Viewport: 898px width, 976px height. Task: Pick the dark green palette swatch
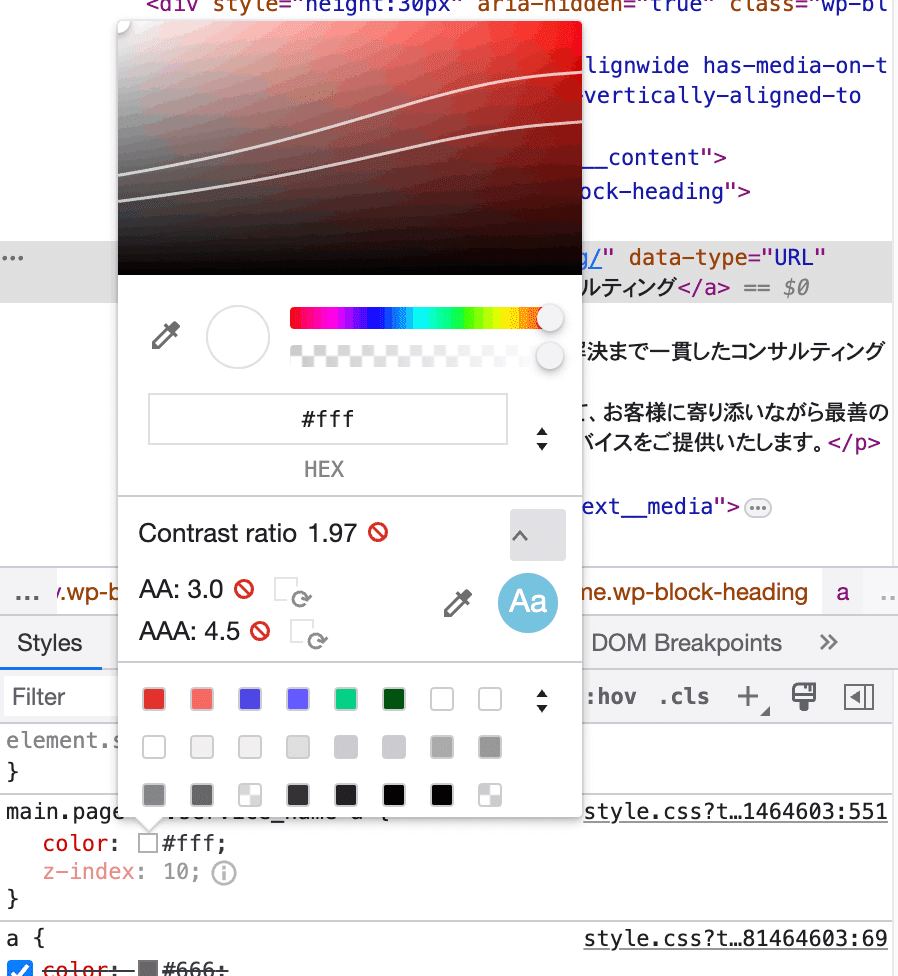[x=393, y=699]
